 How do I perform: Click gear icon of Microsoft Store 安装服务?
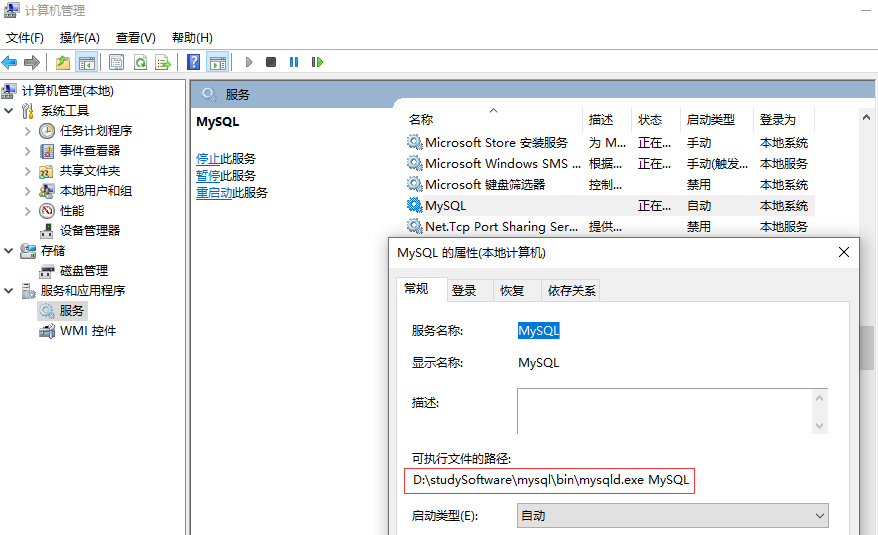coord(414,142)
